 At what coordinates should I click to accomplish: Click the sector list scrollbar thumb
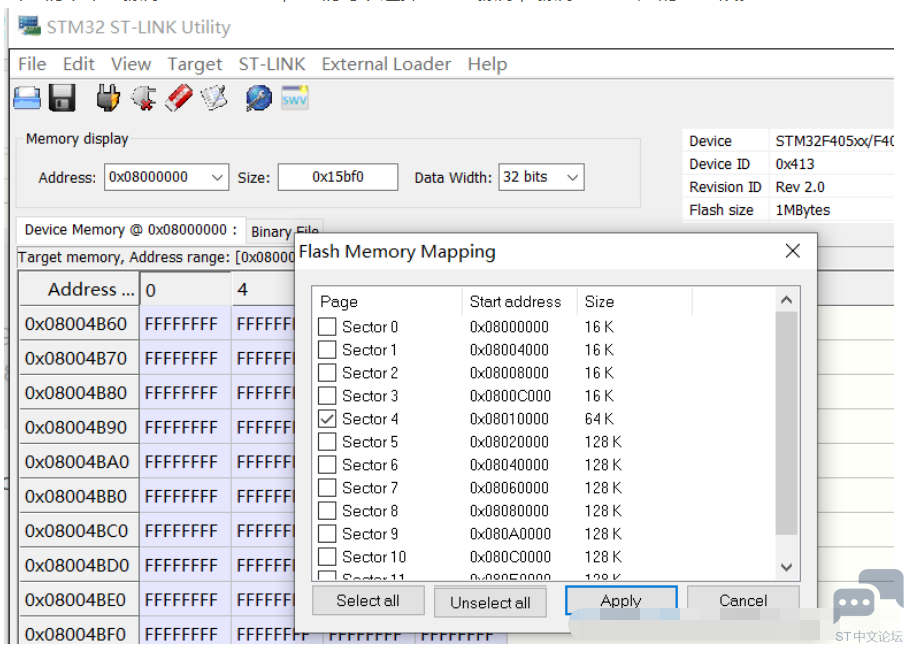[786, 423]
